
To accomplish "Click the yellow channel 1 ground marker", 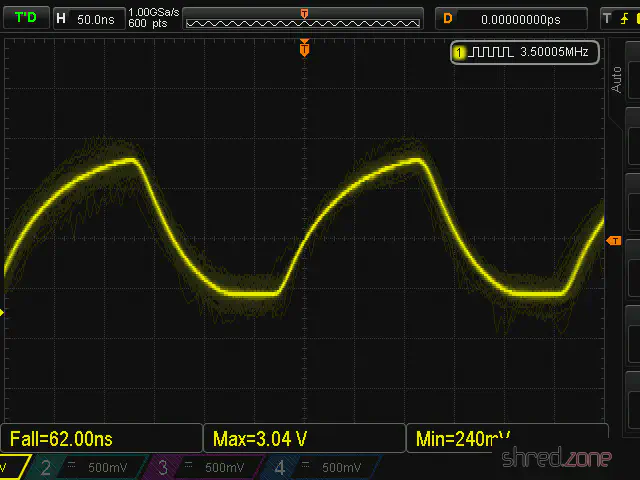I will tap(3, 312).
